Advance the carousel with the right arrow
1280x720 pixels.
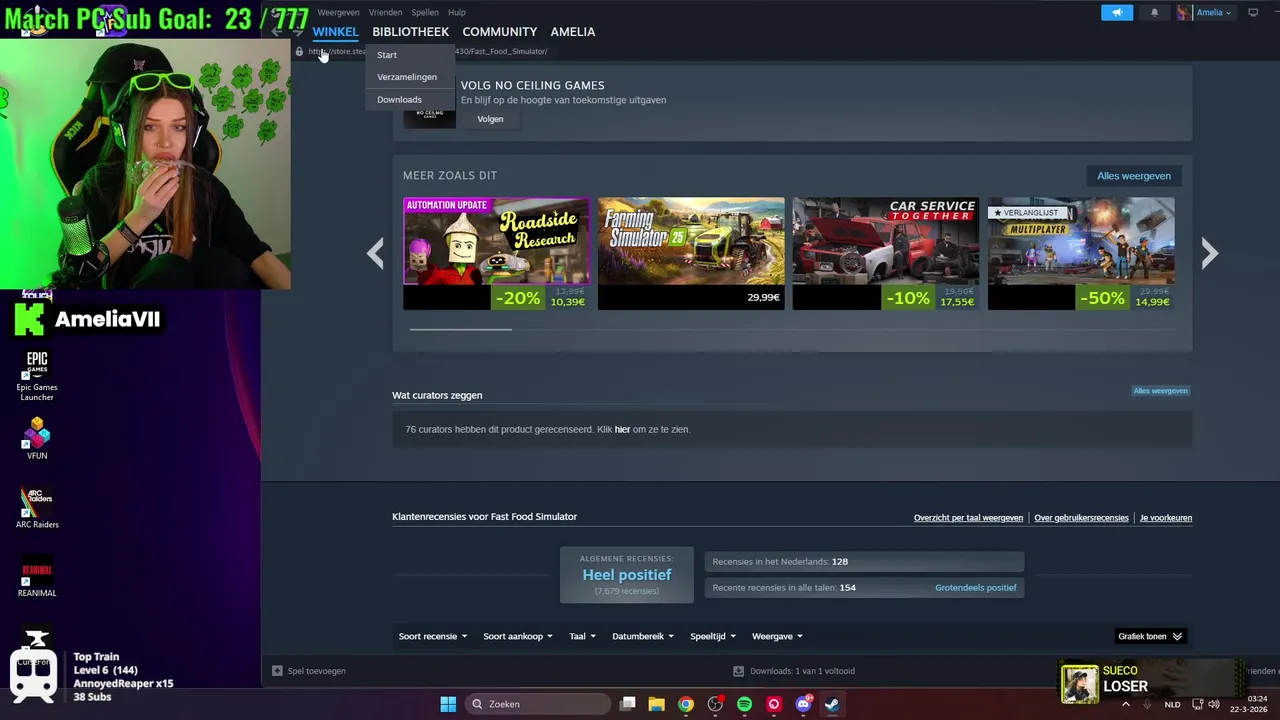(1209, 253)
